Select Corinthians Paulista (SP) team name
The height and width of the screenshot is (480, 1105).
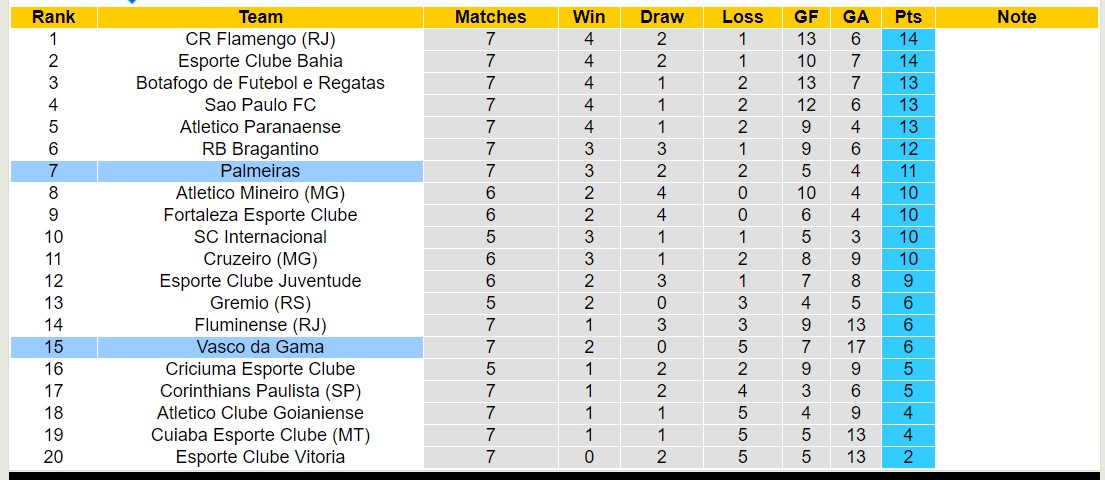coord(260,391)
